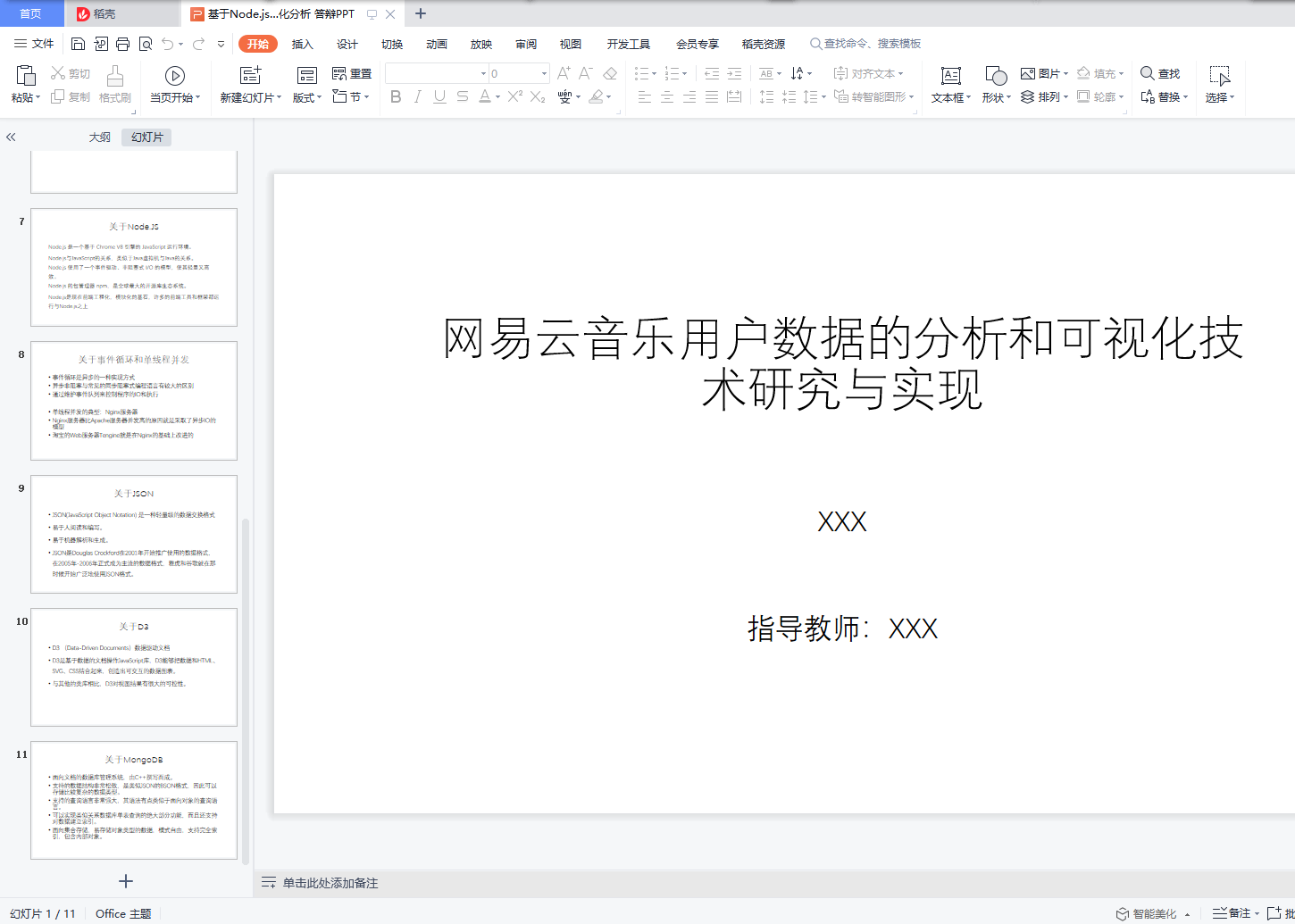Toggle Strikethrough formatting
Viewport: 1295px width, 924px height.
pos(462,96)
